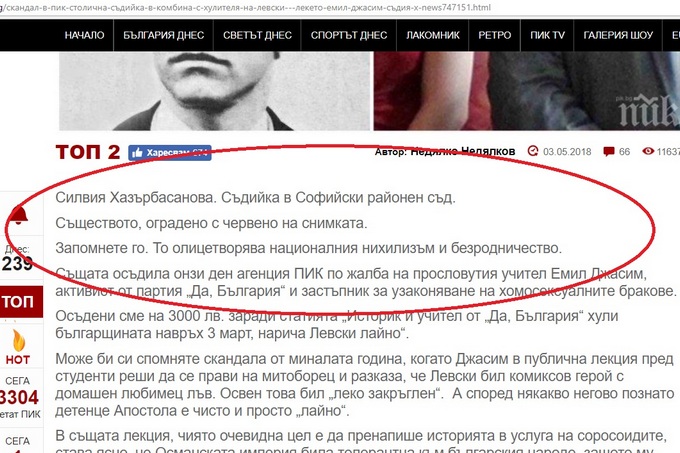Open ГАЛЕРИЯ ШОУ menu item
The width and height of the screenshot is (680, 453).
point(618,35)
